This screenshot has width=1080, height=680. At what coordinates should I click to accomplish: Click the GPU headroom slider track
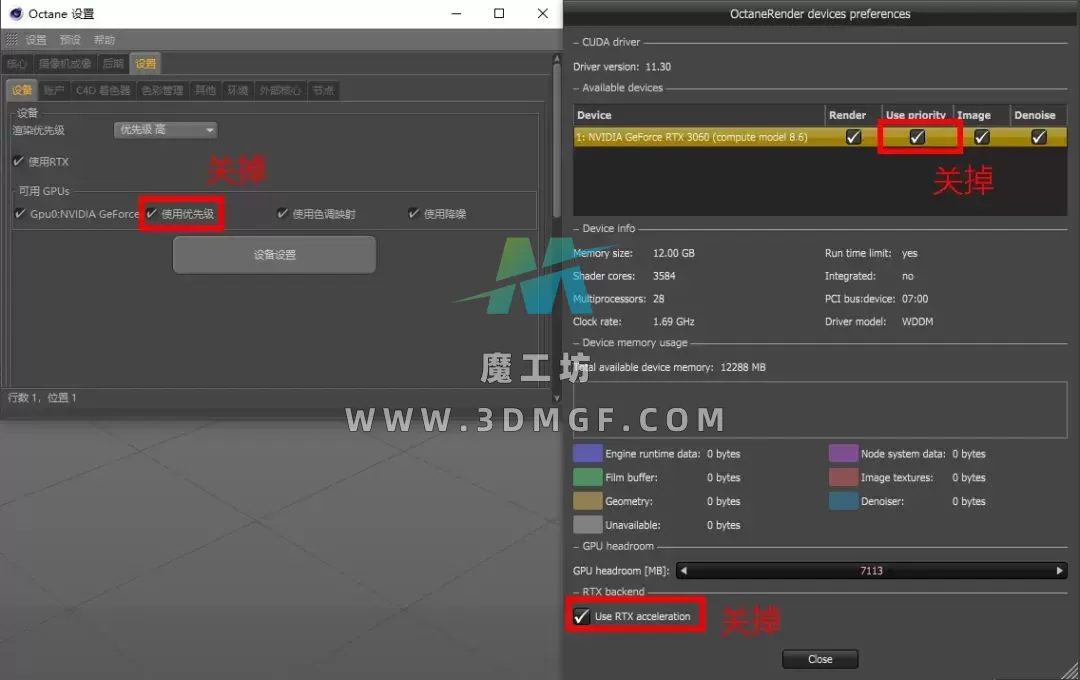[x=870, y=571]
